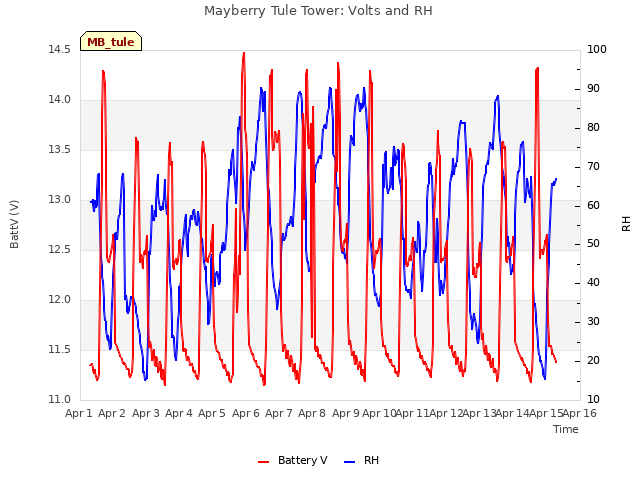Click the RH legend entry
The height and width of the screenshot is (480, 640).
click(x=362, y=460)
